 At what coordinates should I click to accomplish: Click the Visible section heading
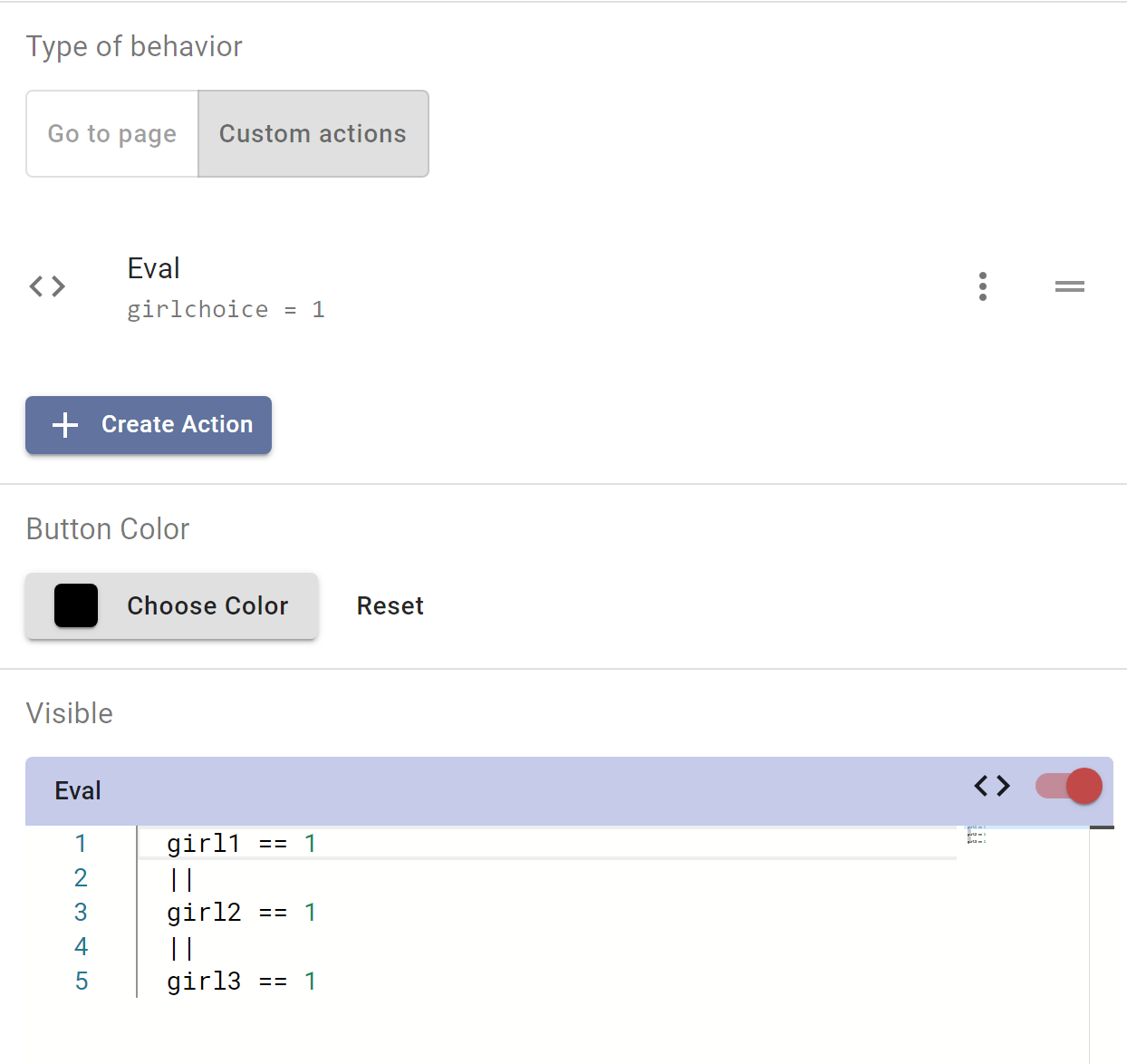pos(70,714)
